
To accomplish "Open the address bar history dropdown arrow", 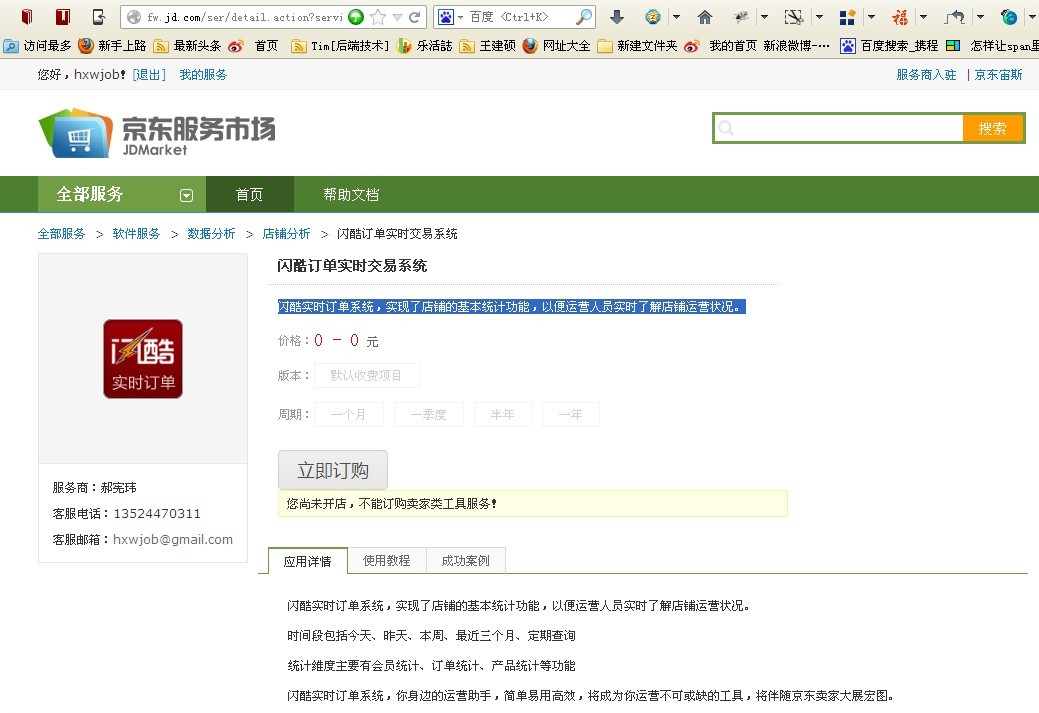I will pos(398,18).
